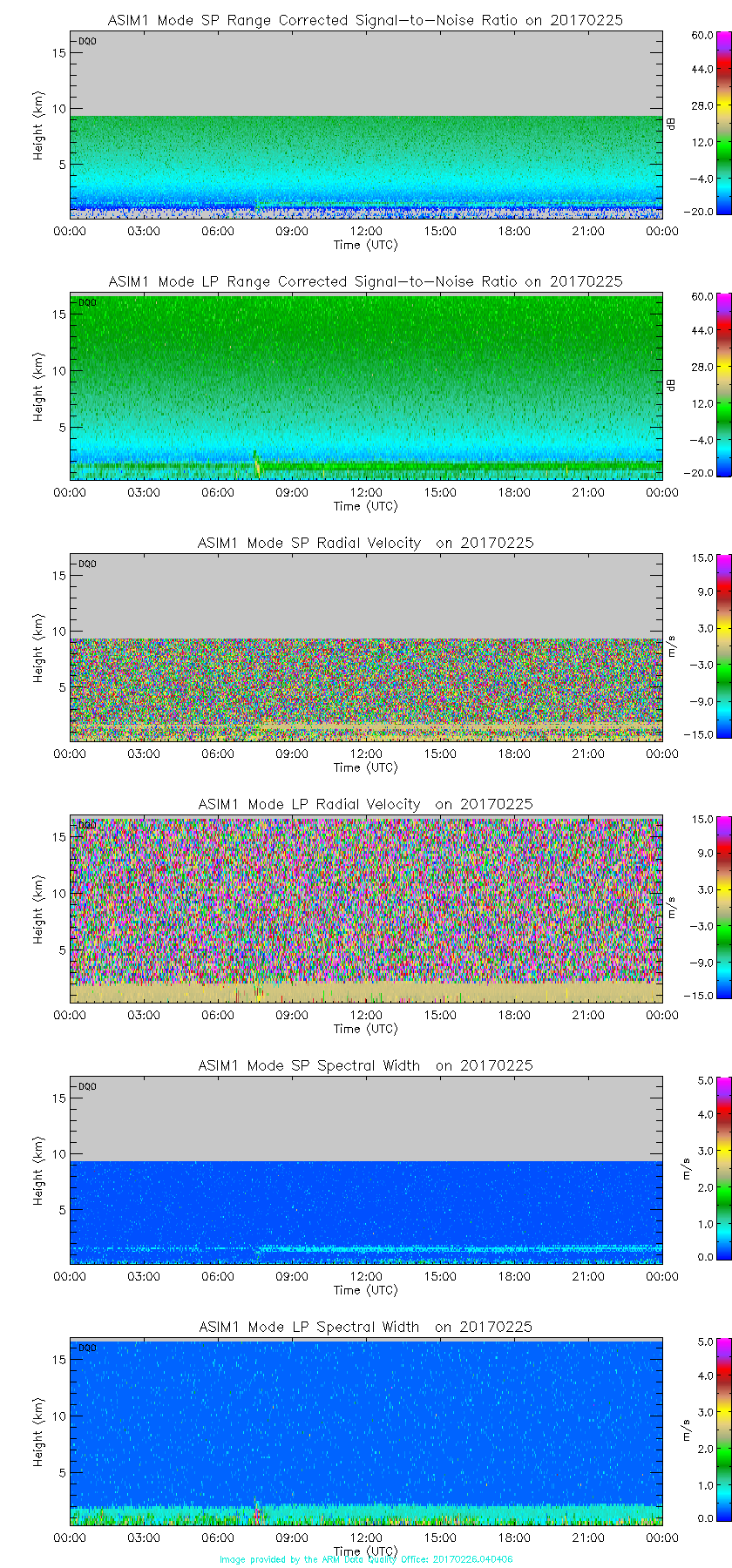732x1568 pixels.
Task: Click the SP Signal-to-Noise Ratio plot title
Action: pyautogui.click(x=365, y=20)
